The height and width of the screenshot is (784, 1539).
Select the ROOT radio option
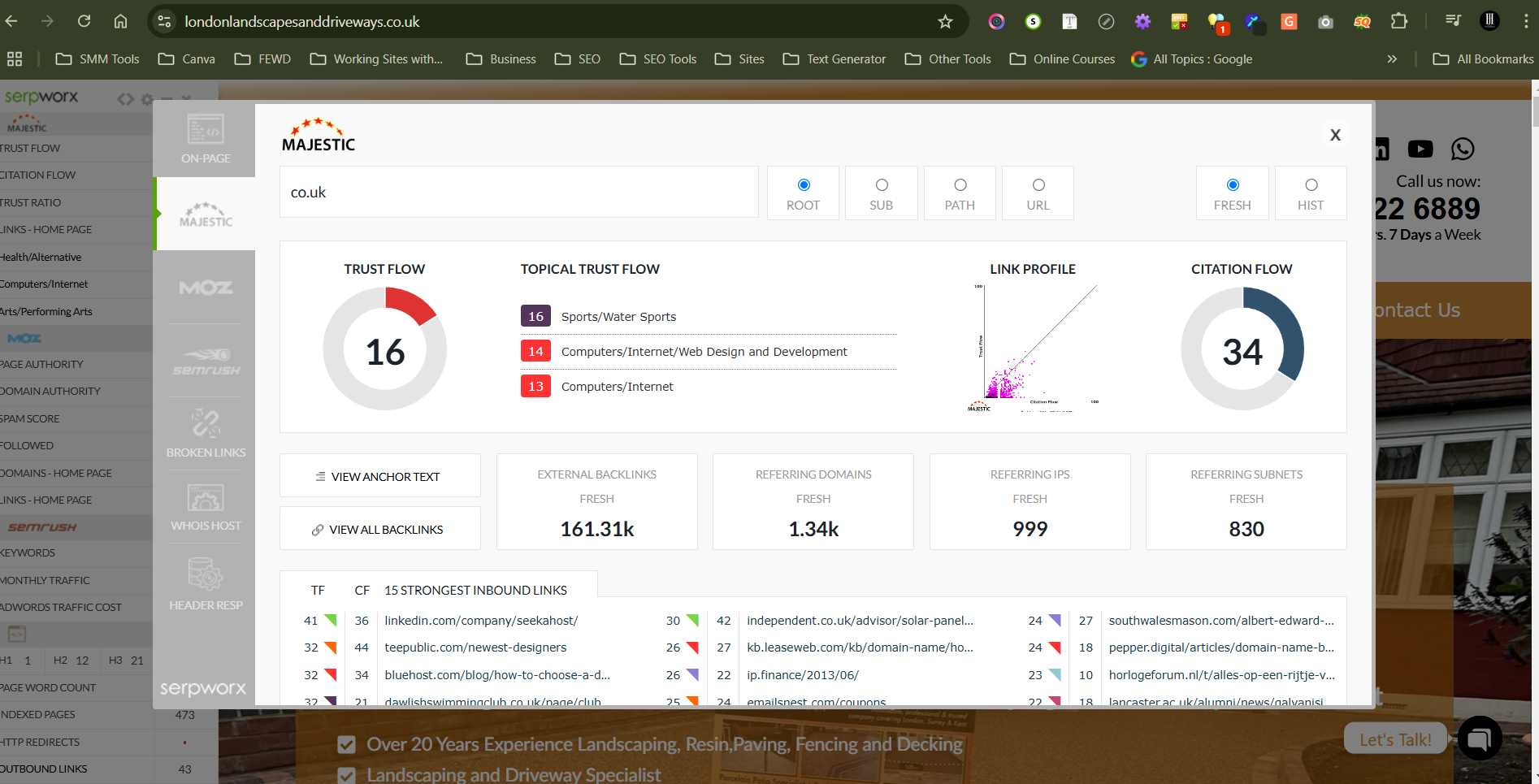click(804, 185)
